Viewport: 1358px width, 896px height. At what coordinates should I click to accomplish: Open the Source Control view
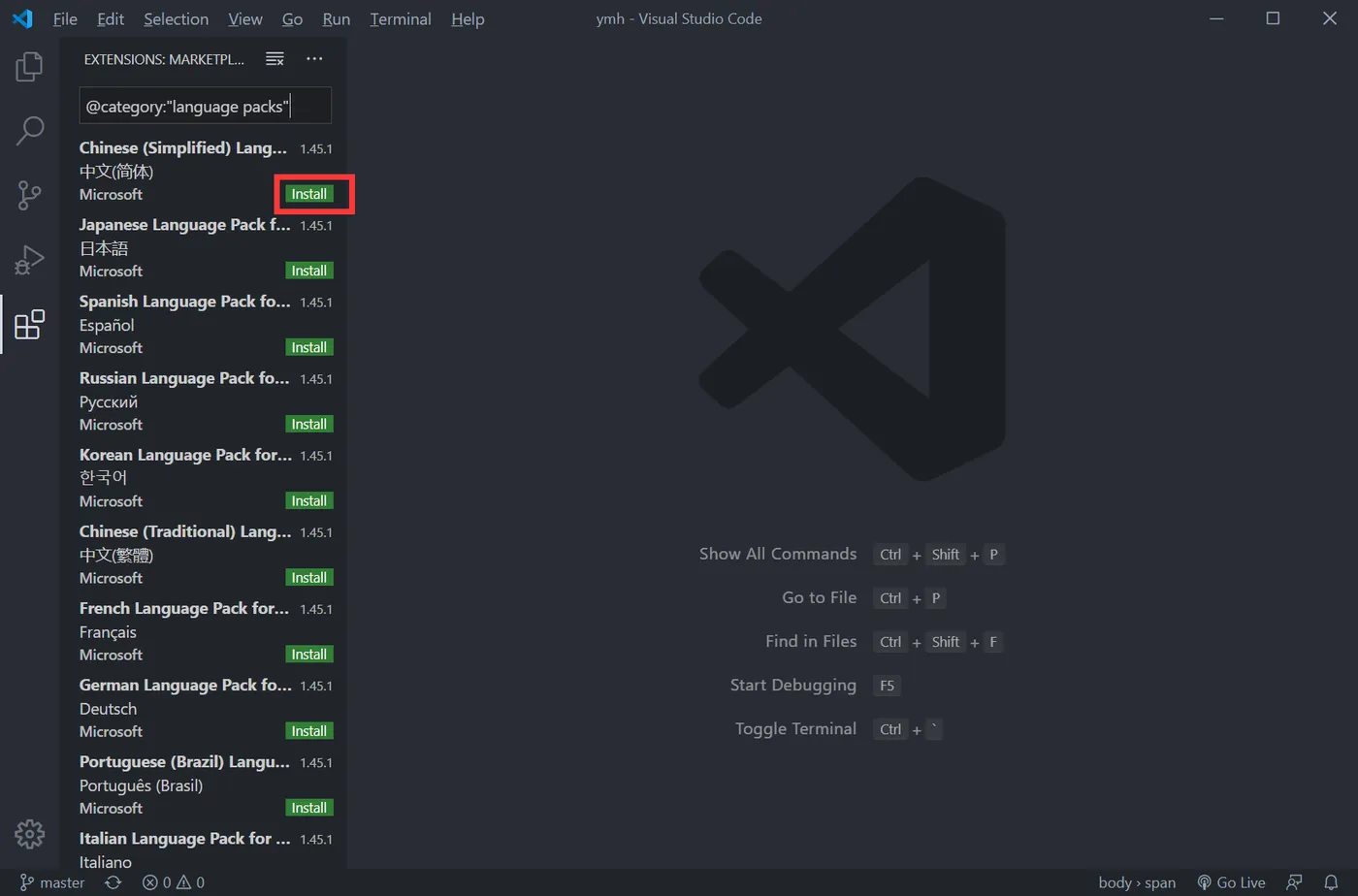coord(29,195)
